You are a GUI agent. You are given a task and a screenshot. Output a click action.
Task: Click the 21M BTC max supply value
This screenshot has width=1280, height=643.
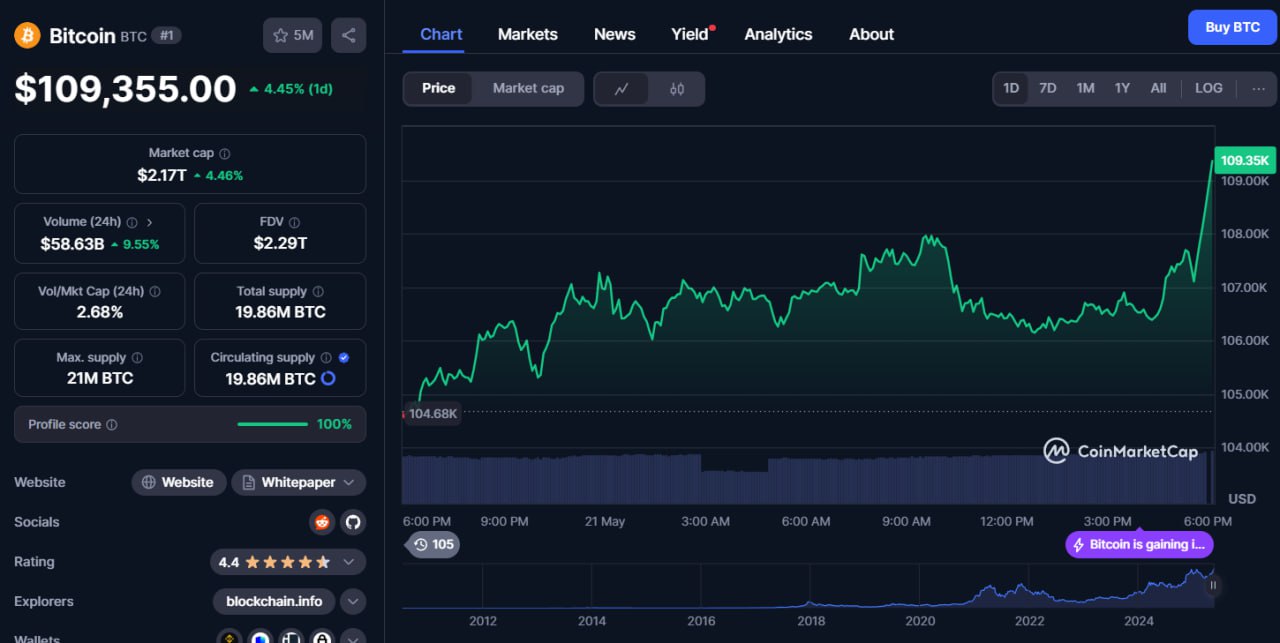pyautogui.click(x=99, y=378)
